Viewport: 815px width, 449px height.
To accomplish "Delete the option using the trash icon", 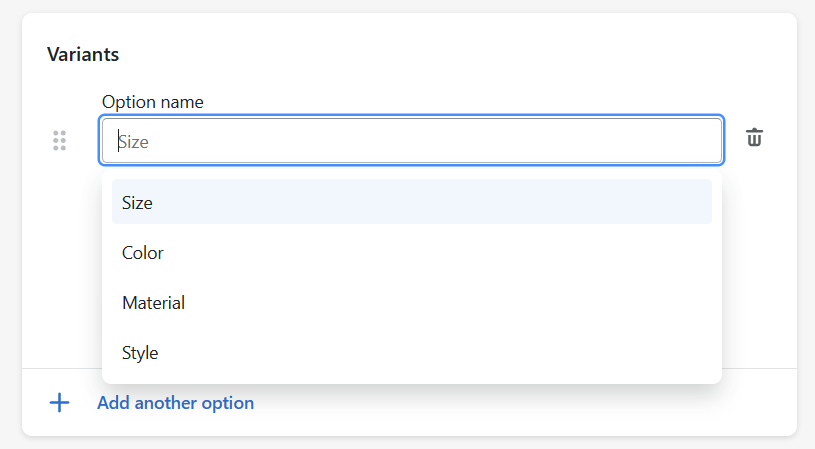I will coord(754,138).
